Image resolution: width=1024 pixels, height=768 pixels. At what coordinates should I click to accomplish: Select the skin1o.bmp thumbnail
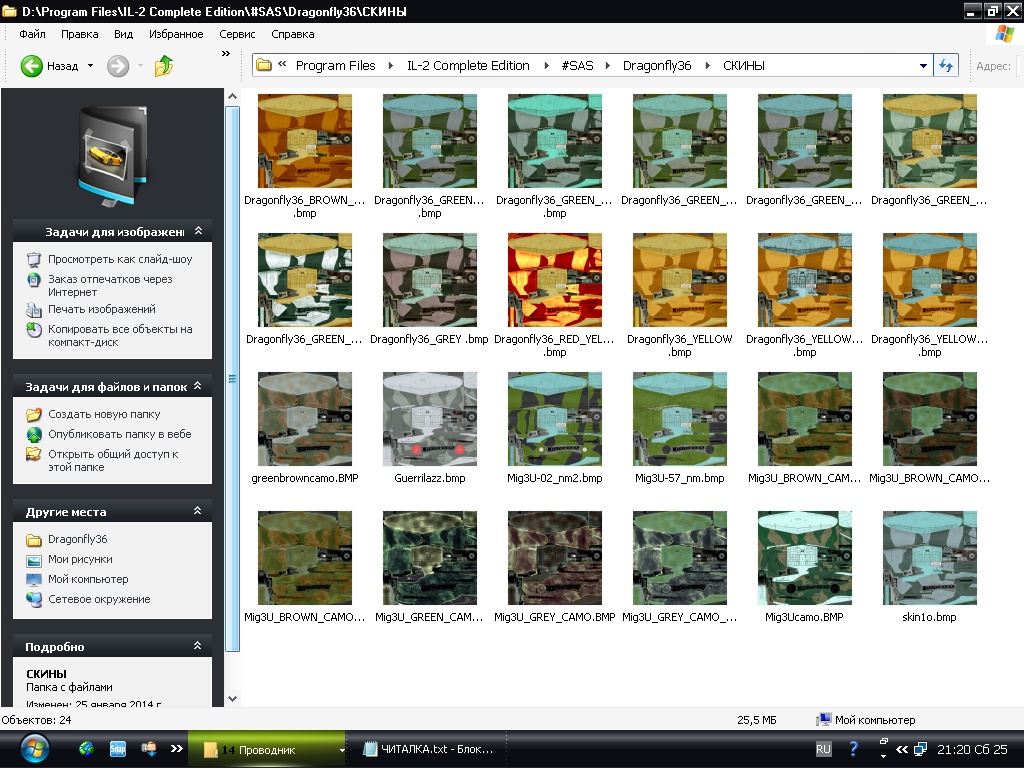(930, 558)
